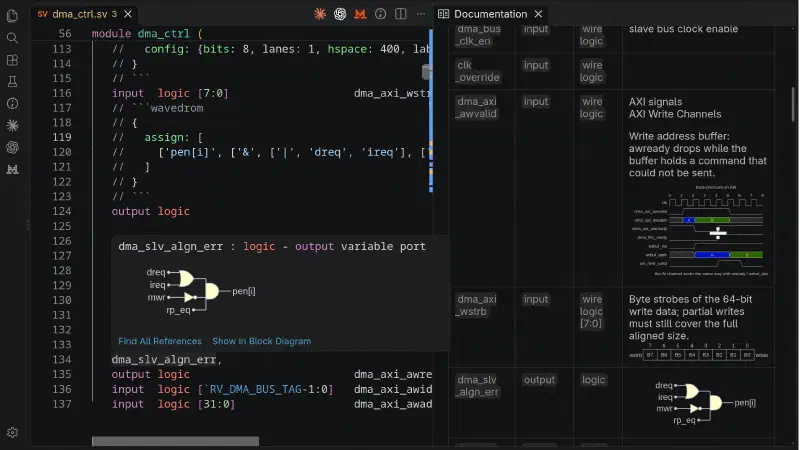
Task: Close the dma_ctrl.sv tab
Action: click(x=128, y=14)
